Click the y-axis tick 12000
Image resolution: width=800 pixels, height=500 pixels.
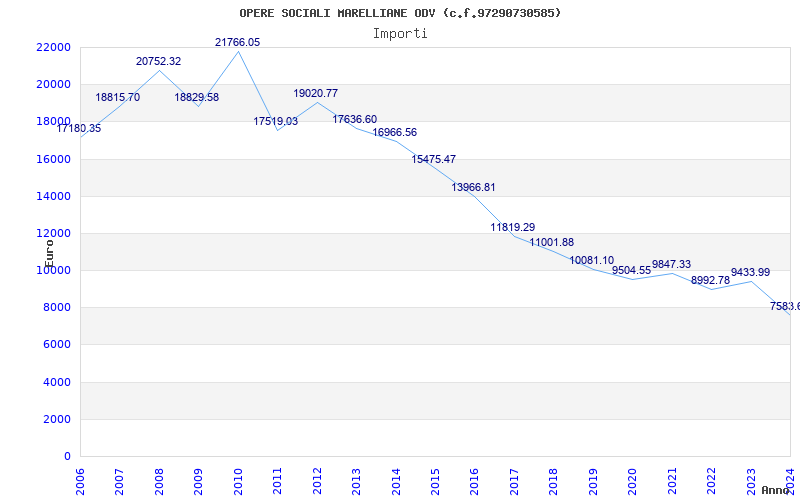click(x=53, y=234)
